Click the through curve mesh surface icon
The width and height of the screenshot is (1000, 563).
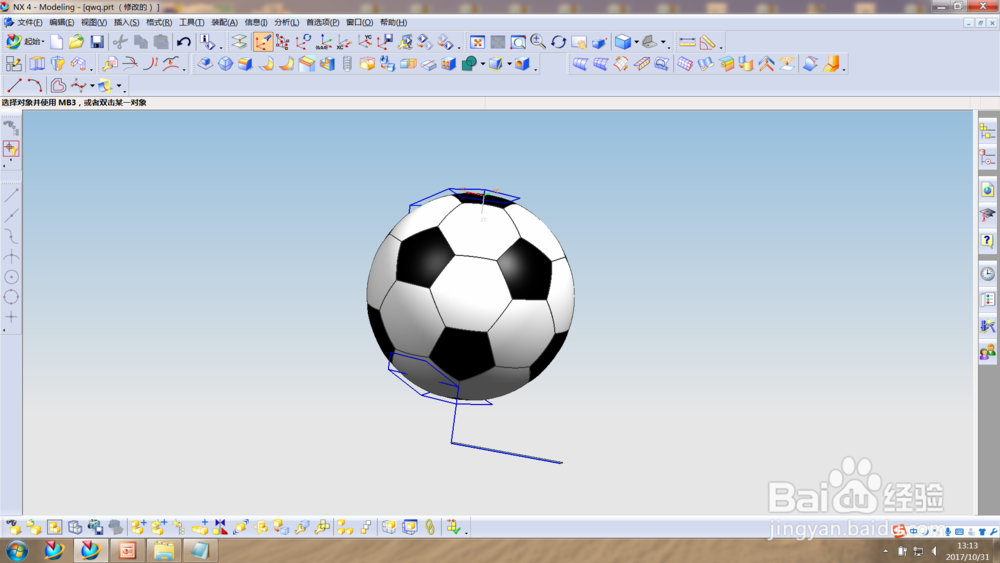[600, 64]
